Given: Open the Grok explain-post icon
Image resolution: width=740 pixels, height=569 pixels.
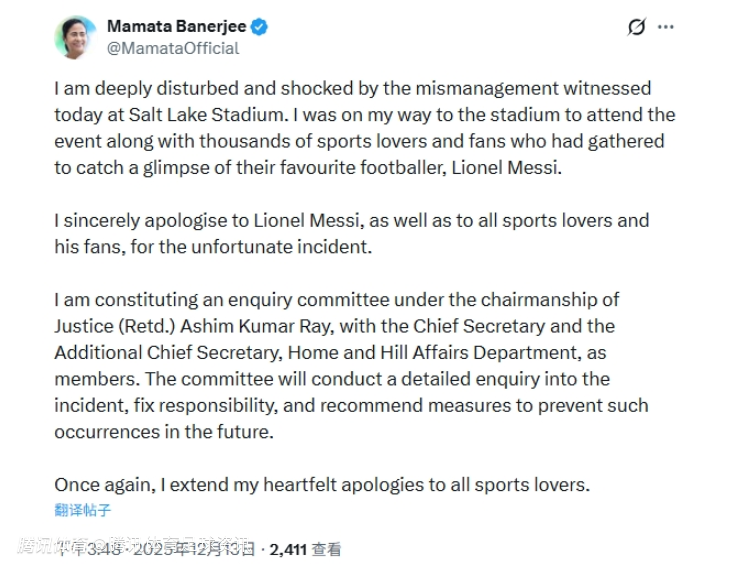Looking at the screenshot, I should 636,27.
